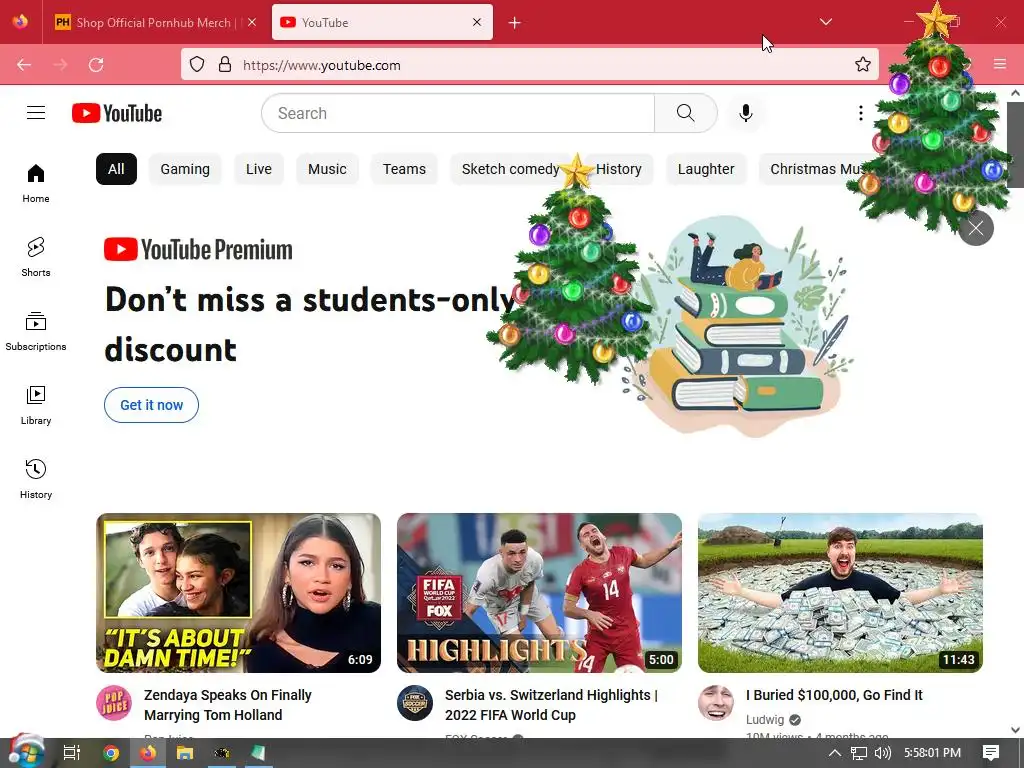Show hidden system tray icons
The width and height of the screenshot is (1024, 768).
coord(834,753)
